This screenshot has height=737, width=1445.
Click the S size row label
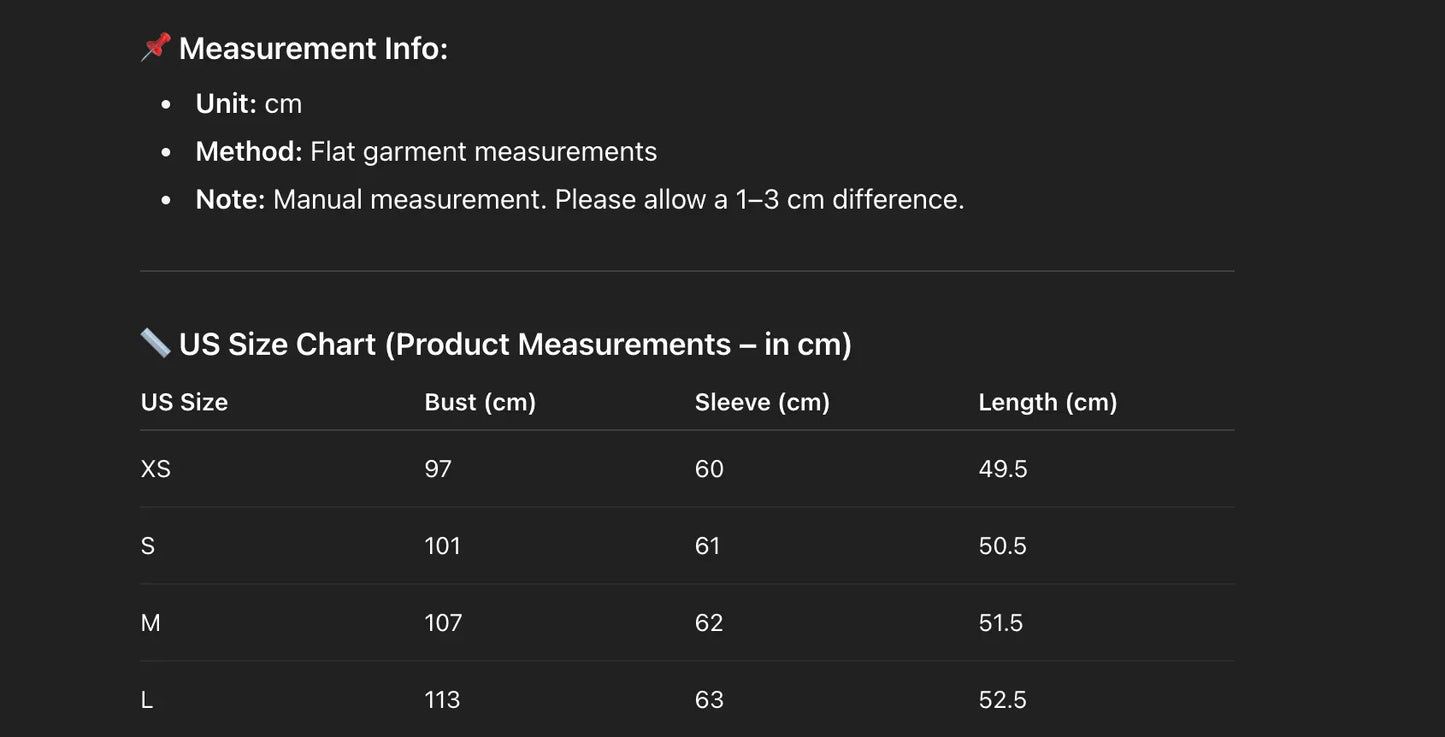148,546
